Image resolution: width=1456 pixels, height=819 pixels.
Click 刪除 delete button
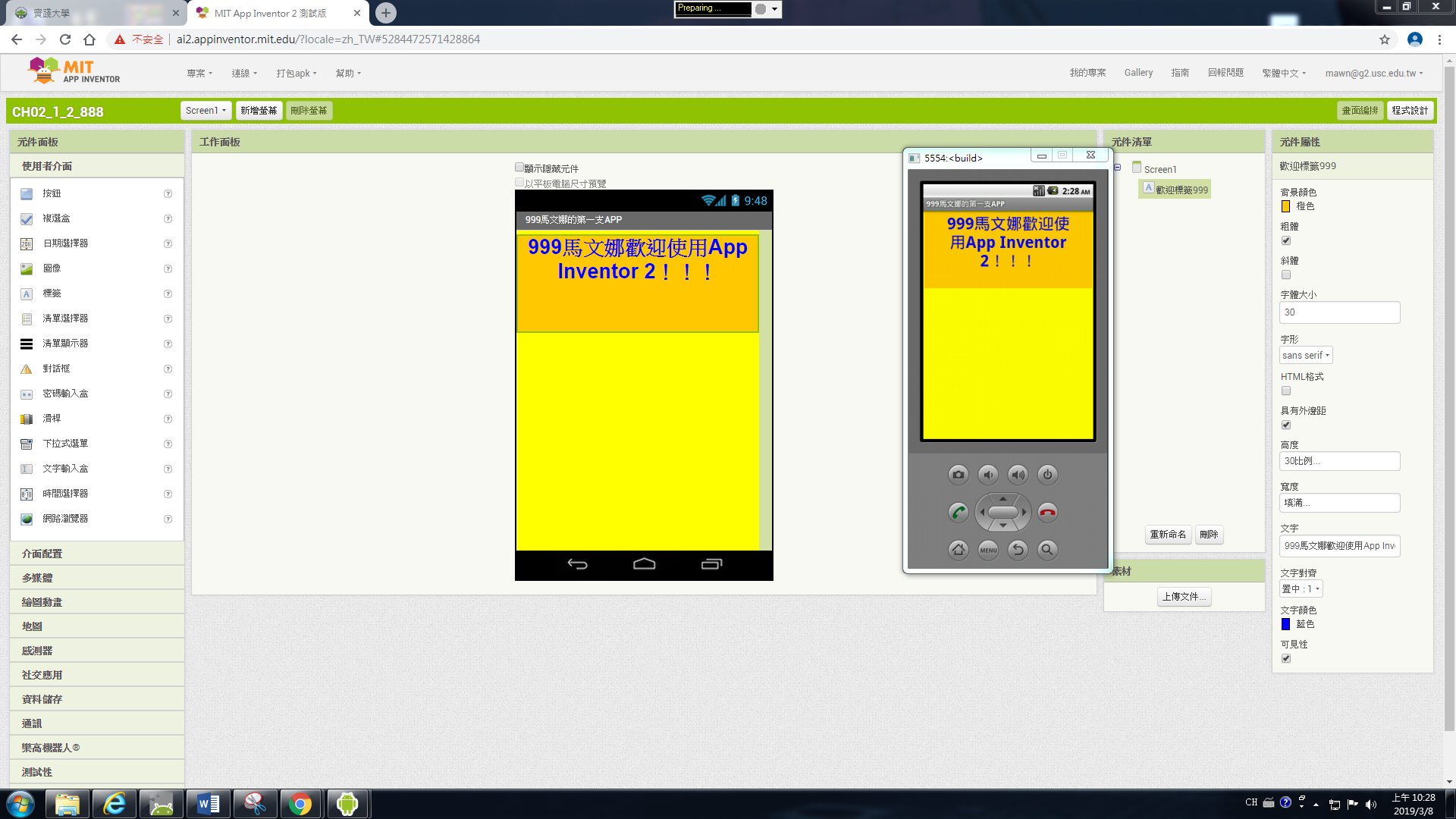1209,535
